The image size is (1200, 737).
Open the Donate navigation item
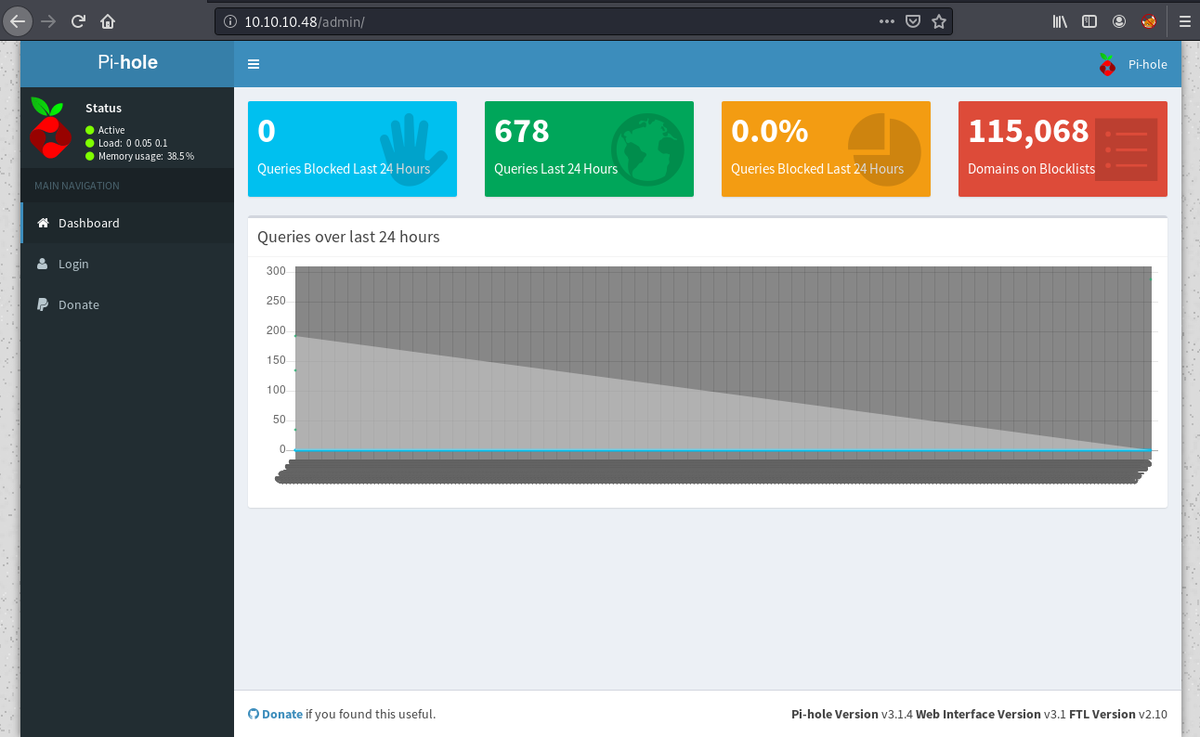coord(127,305)
